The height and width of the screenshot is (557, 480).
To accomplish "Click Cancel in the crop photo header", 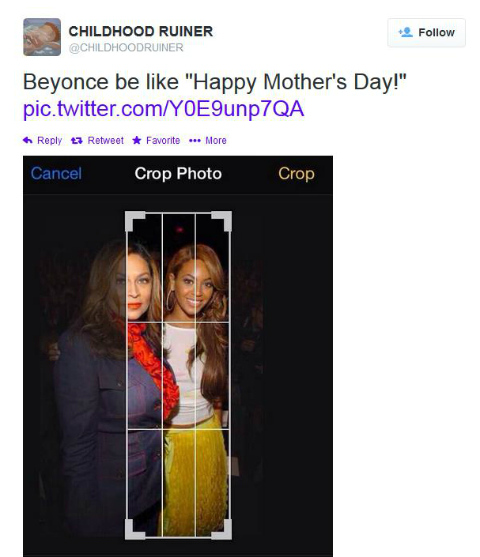I will (56, 174).
